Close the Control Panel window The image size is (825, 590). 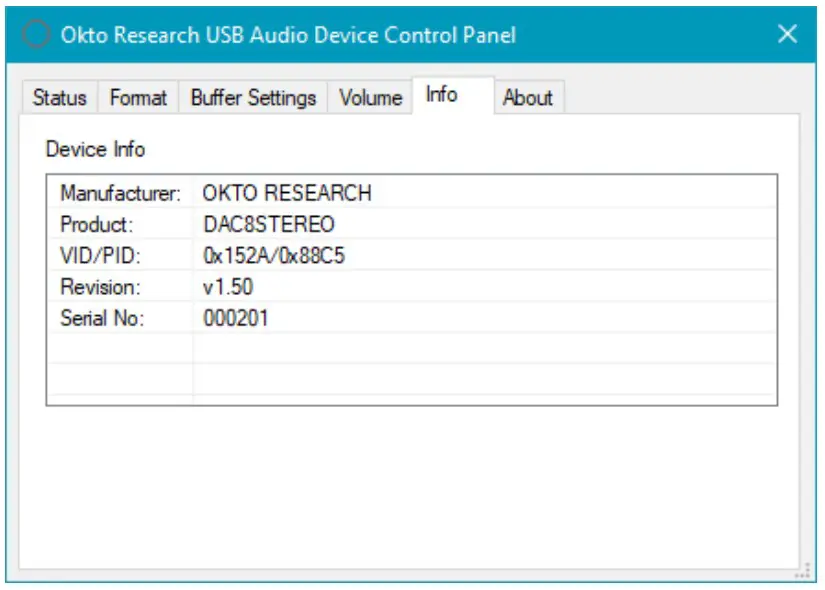click(787, 34)
